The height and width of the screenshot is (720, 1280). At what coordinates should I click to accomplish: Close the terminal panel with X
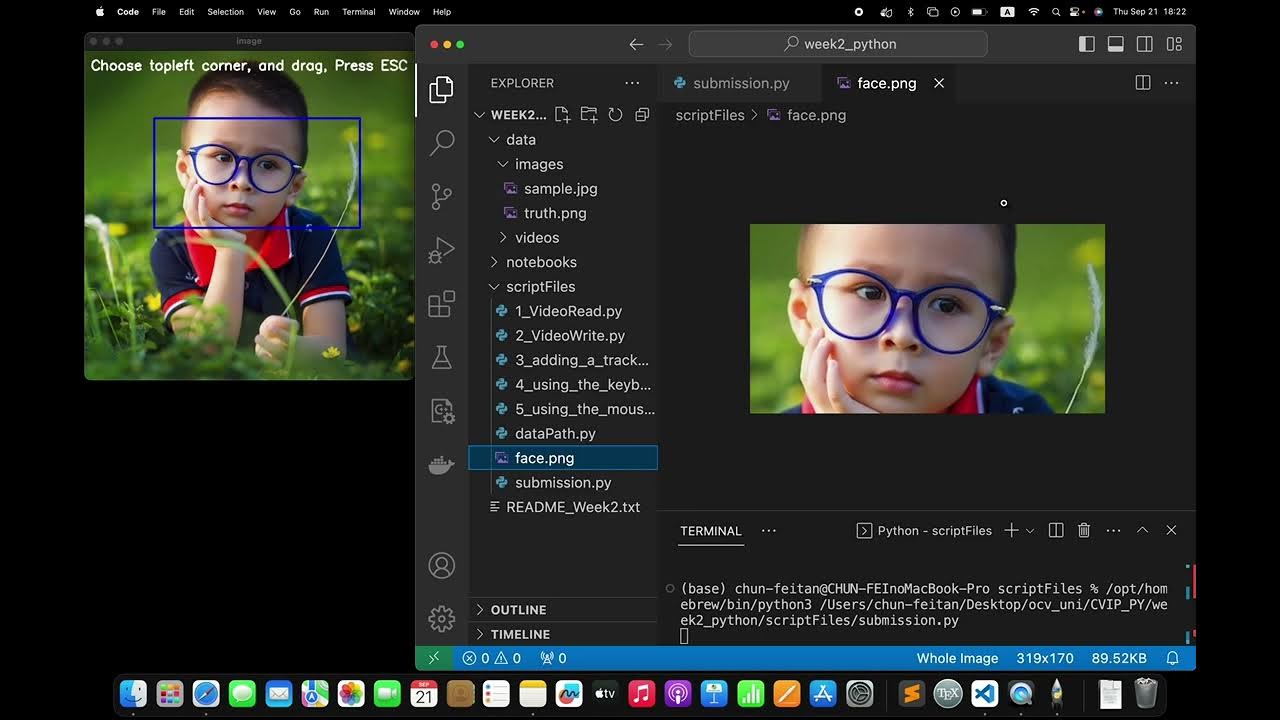point(1171,530)
